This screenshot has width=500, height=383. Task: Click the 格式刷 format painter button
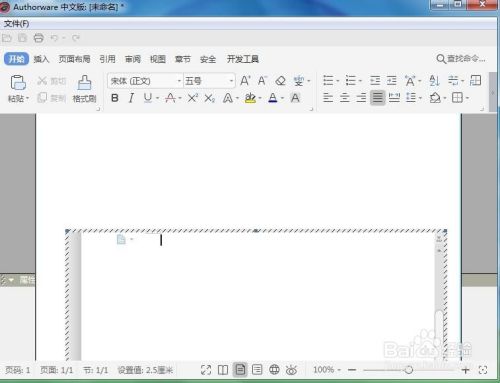[84, 89]
